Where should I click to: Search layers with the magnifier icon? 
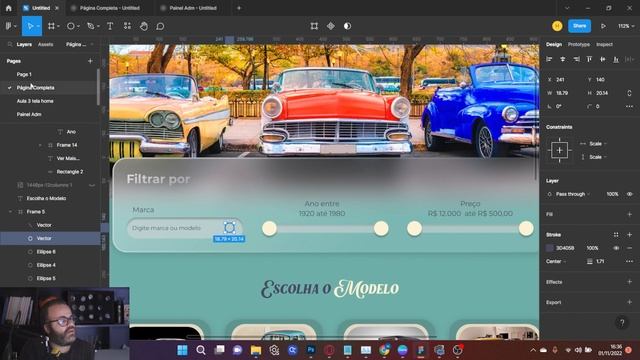(x=10, y=44)
